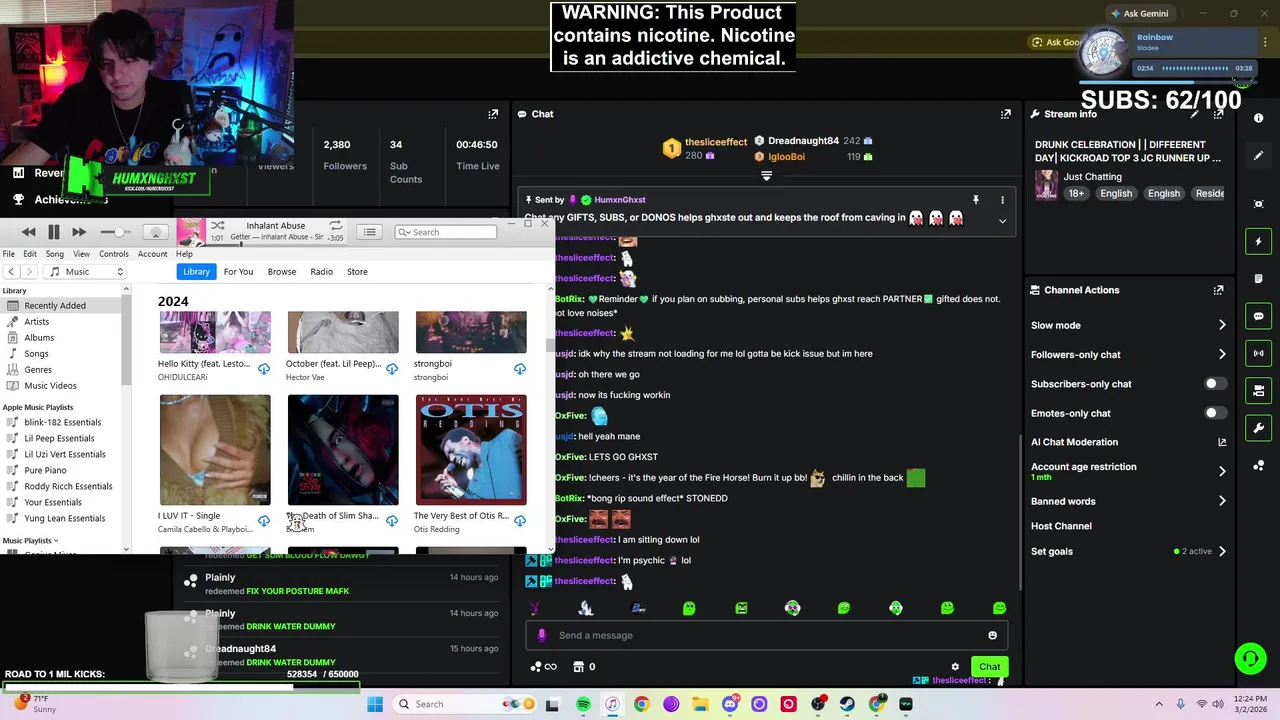Open the Song menu in iTunes
The image size is (1280, 720).
tap(55, 254)
